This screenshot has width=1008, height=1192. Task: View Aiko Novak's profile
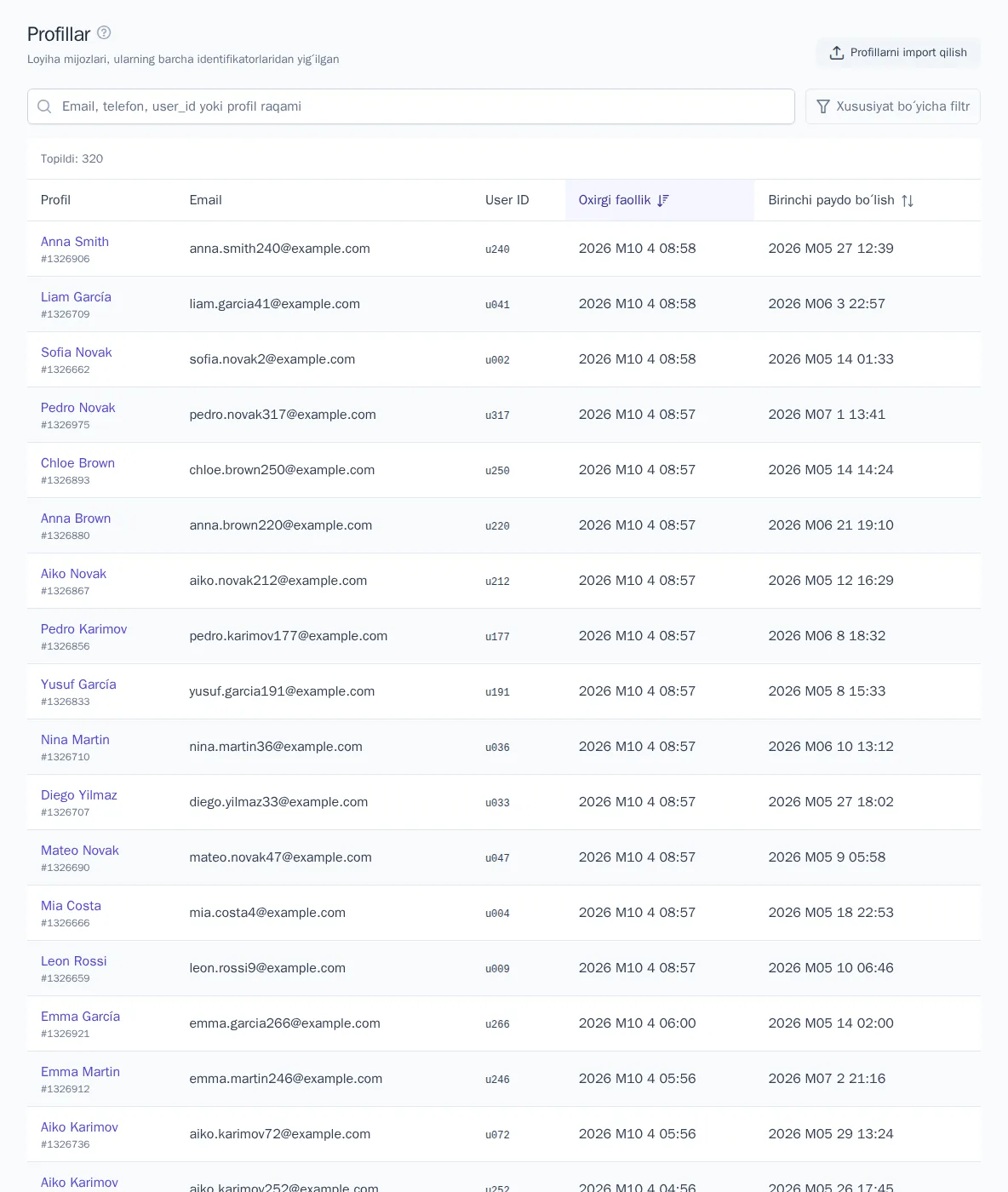click(73, 574)
